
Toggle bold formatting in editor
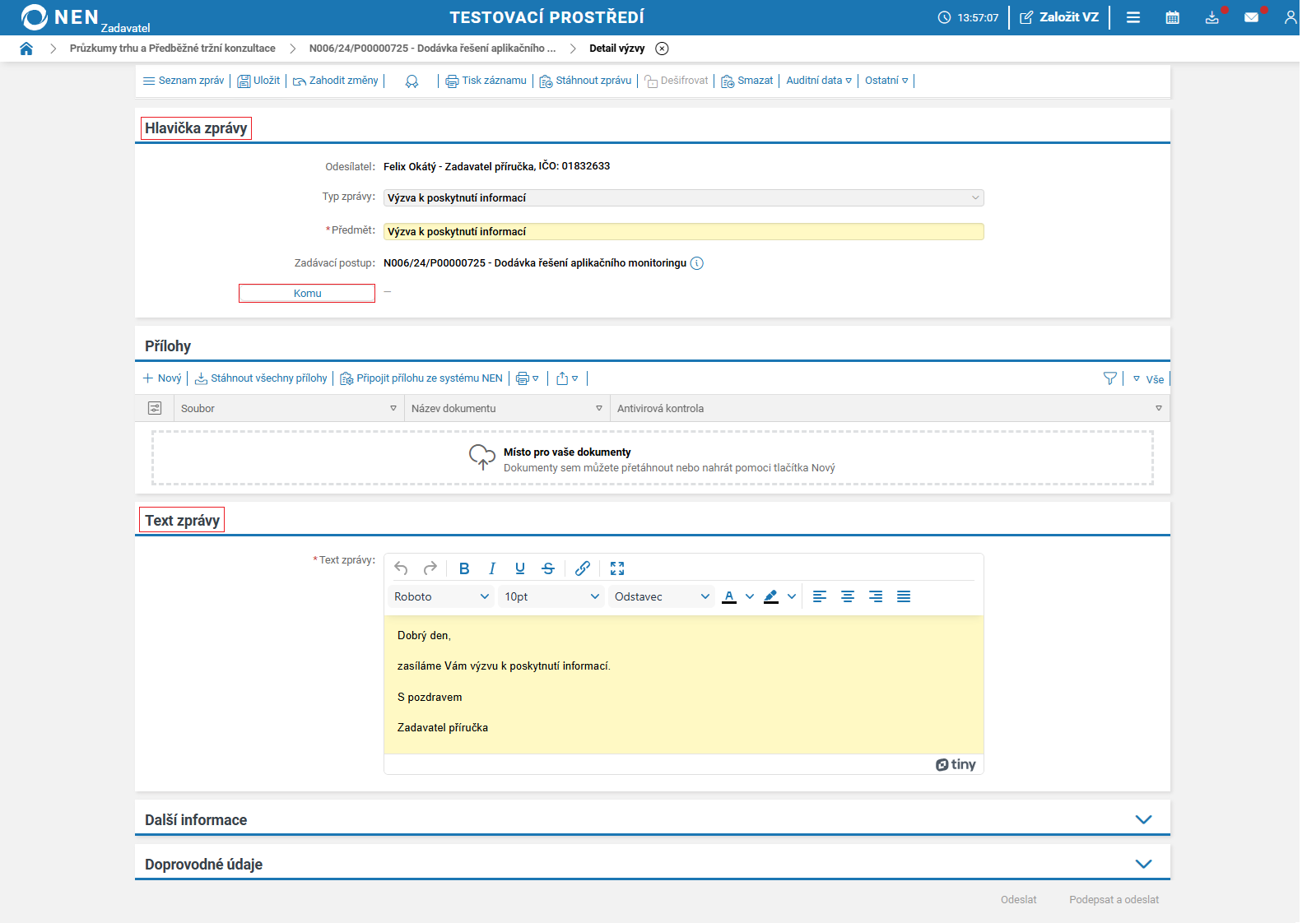point(464,568)
